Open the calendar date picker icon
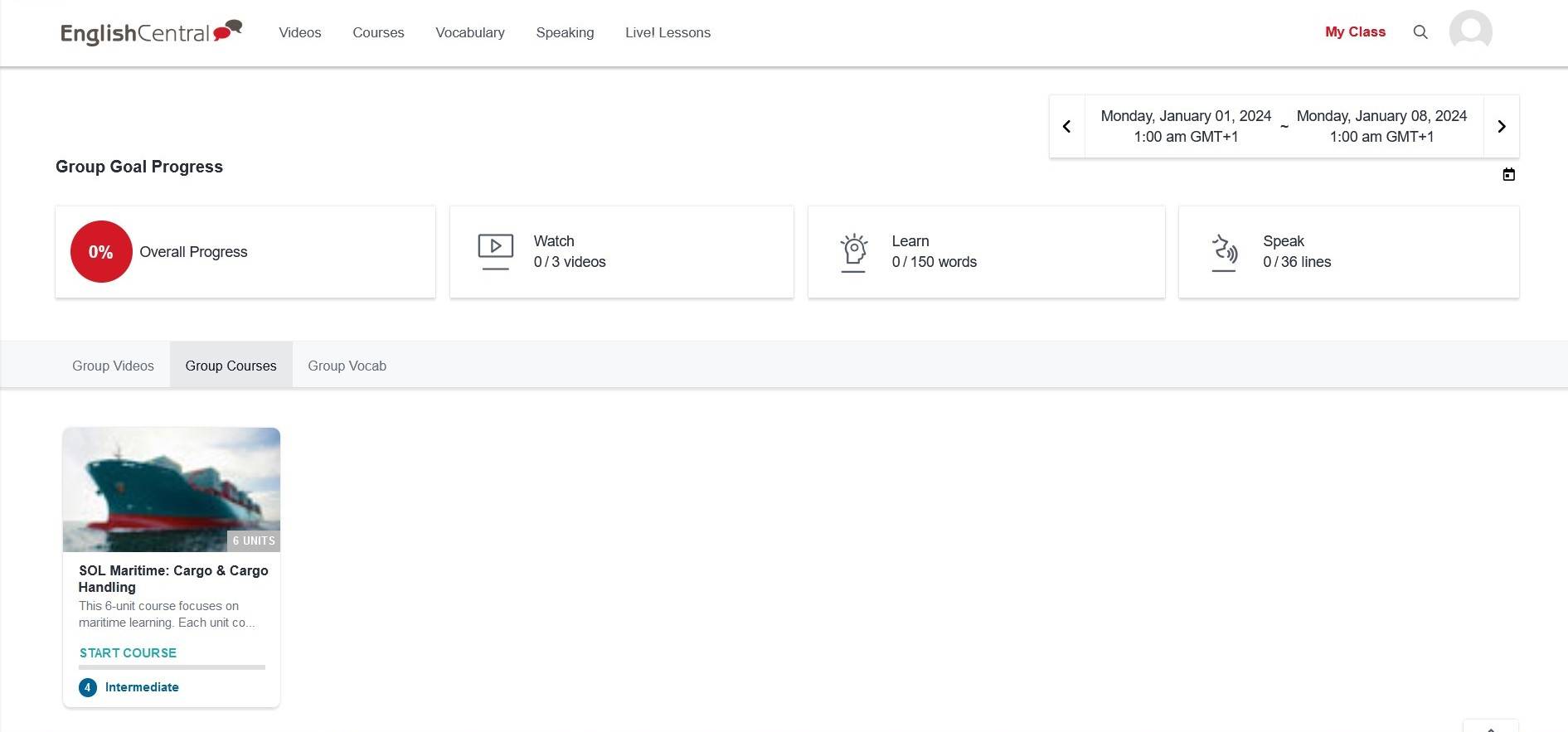The height and width of the screenshot is (732, 1568). click(1508, 175)
